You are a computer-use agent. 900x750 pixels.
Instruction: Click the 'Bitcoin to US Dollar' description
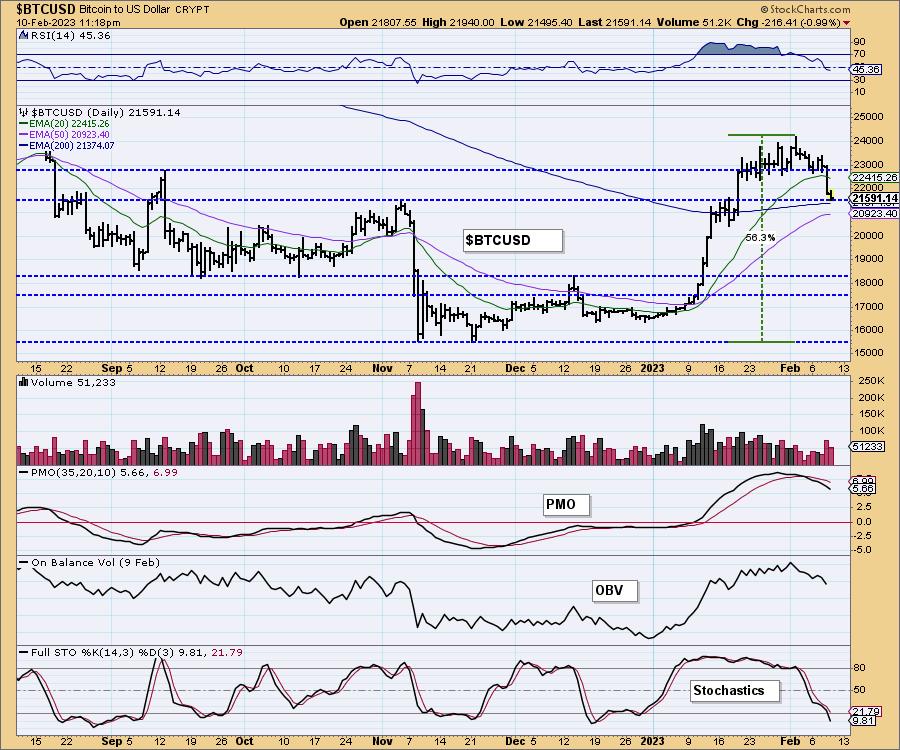click(123, 10)
